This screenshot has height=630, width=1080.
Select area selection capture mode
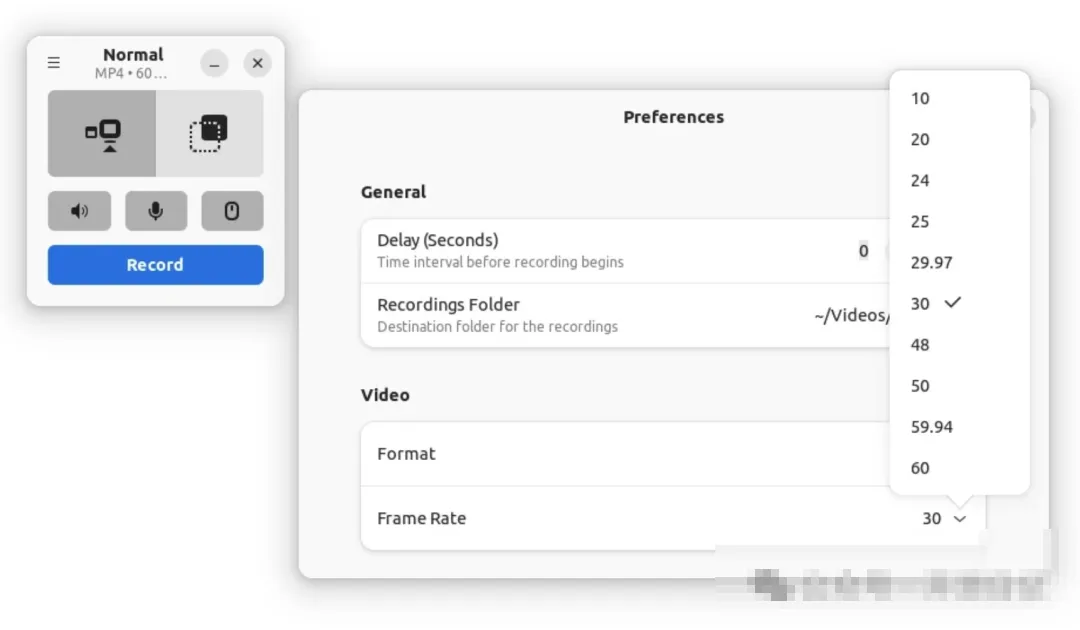(209, 134)
